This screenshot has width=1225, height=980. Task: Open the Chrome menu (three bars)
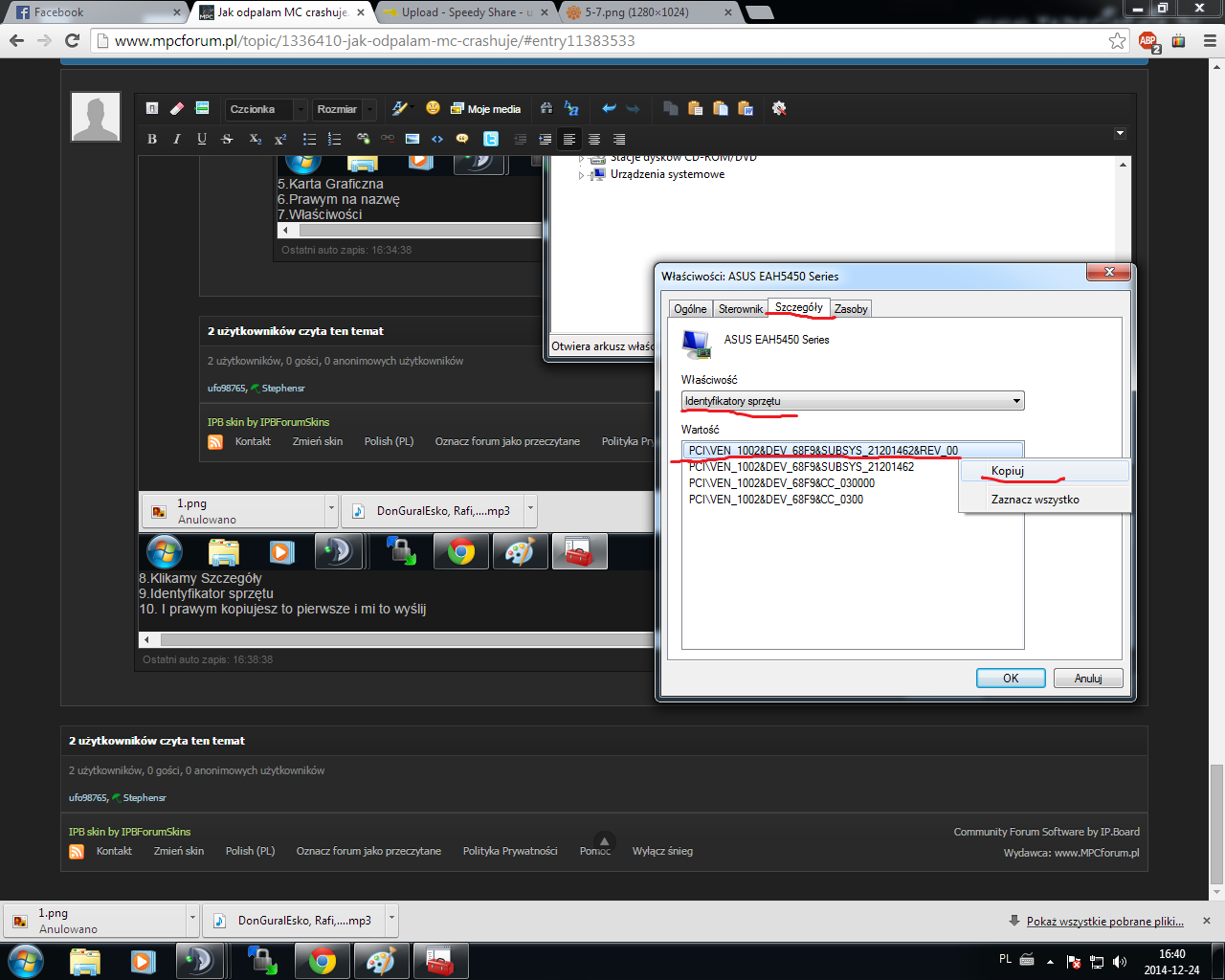point(1209,40)
